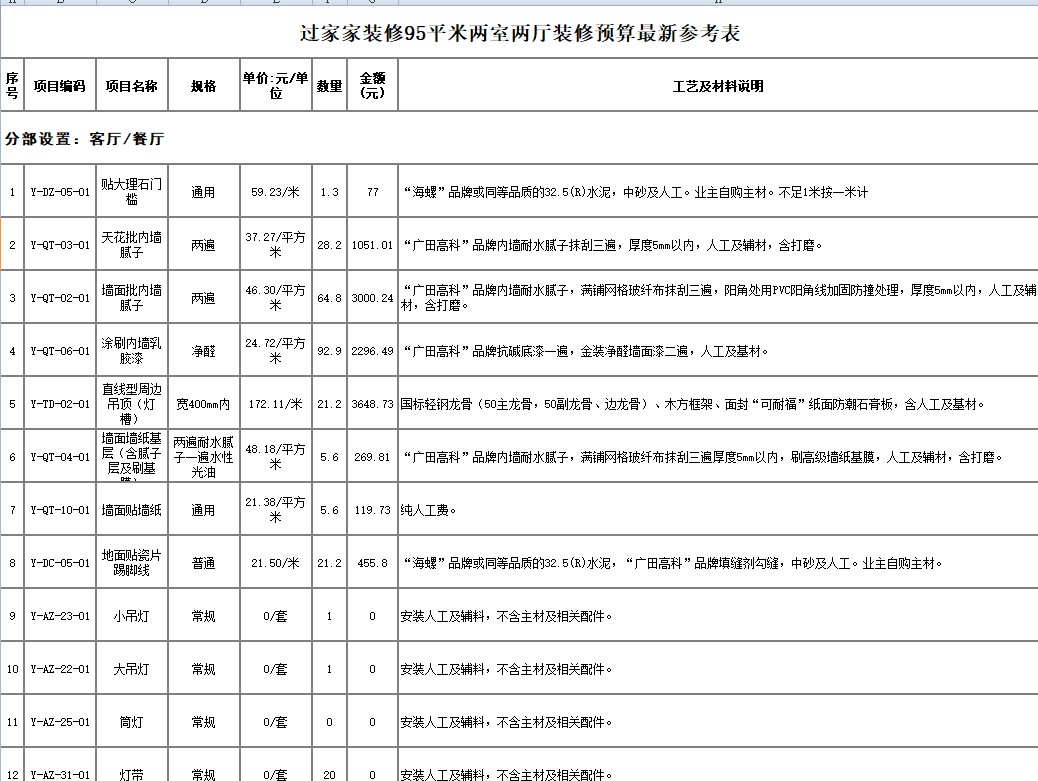Viewport: 1038px width, 781px height.
Task: Click the amount cell 119.73
Action: tap(372, 510)
